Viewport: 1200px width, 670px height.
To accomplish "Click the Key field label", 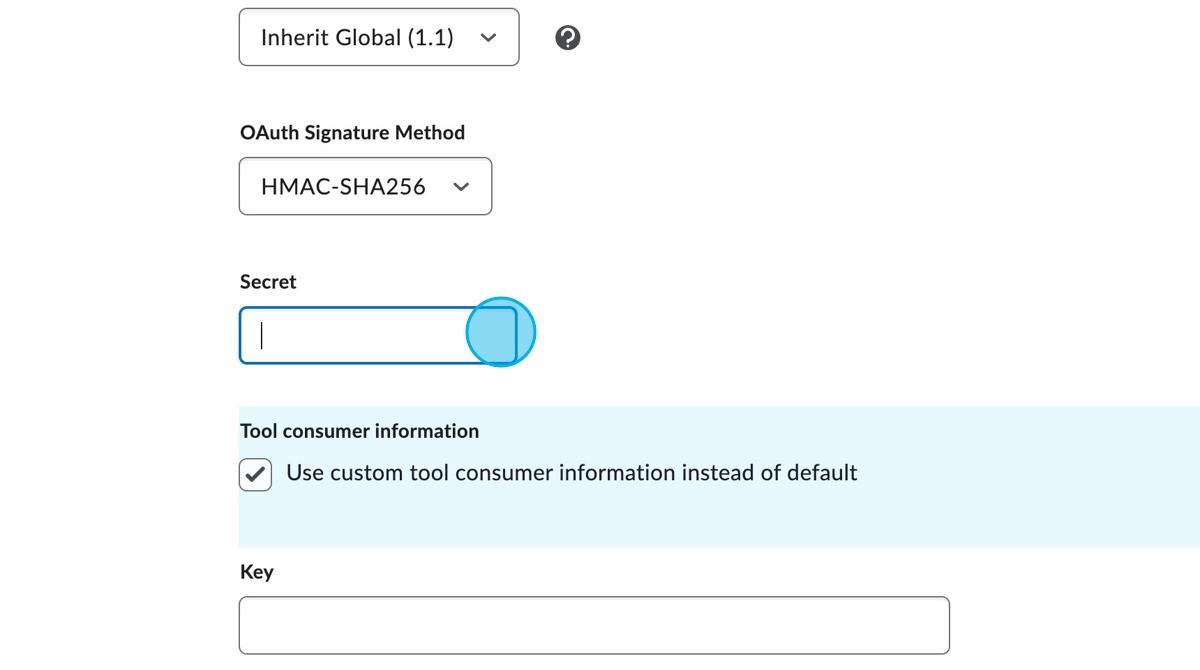I will coord(256,571).
